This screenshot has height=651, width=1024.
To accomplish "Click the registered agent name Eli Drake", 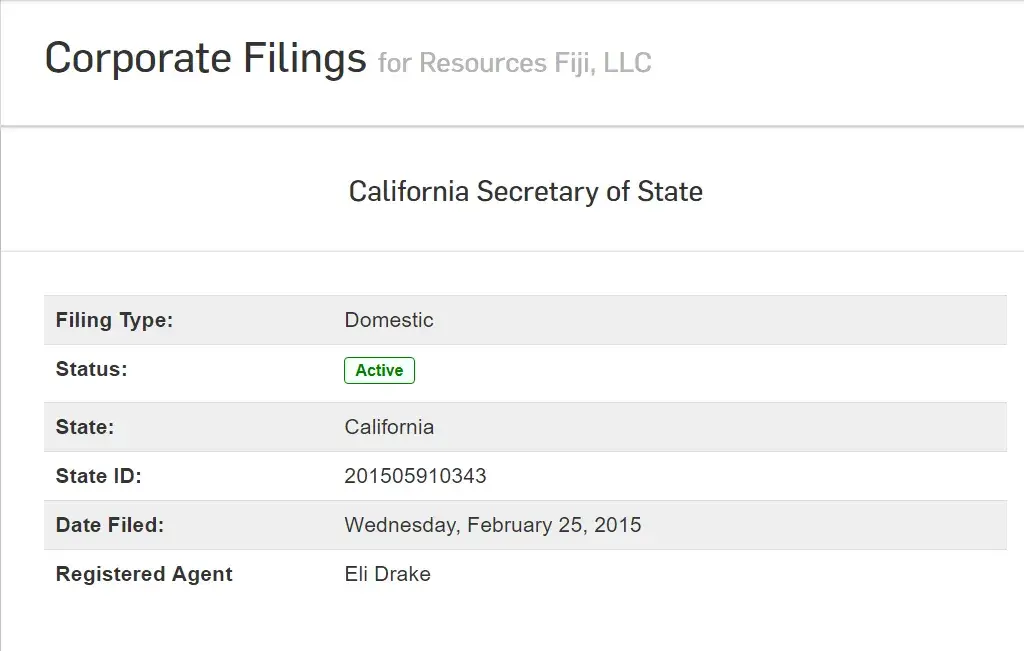I will point(387,574).
